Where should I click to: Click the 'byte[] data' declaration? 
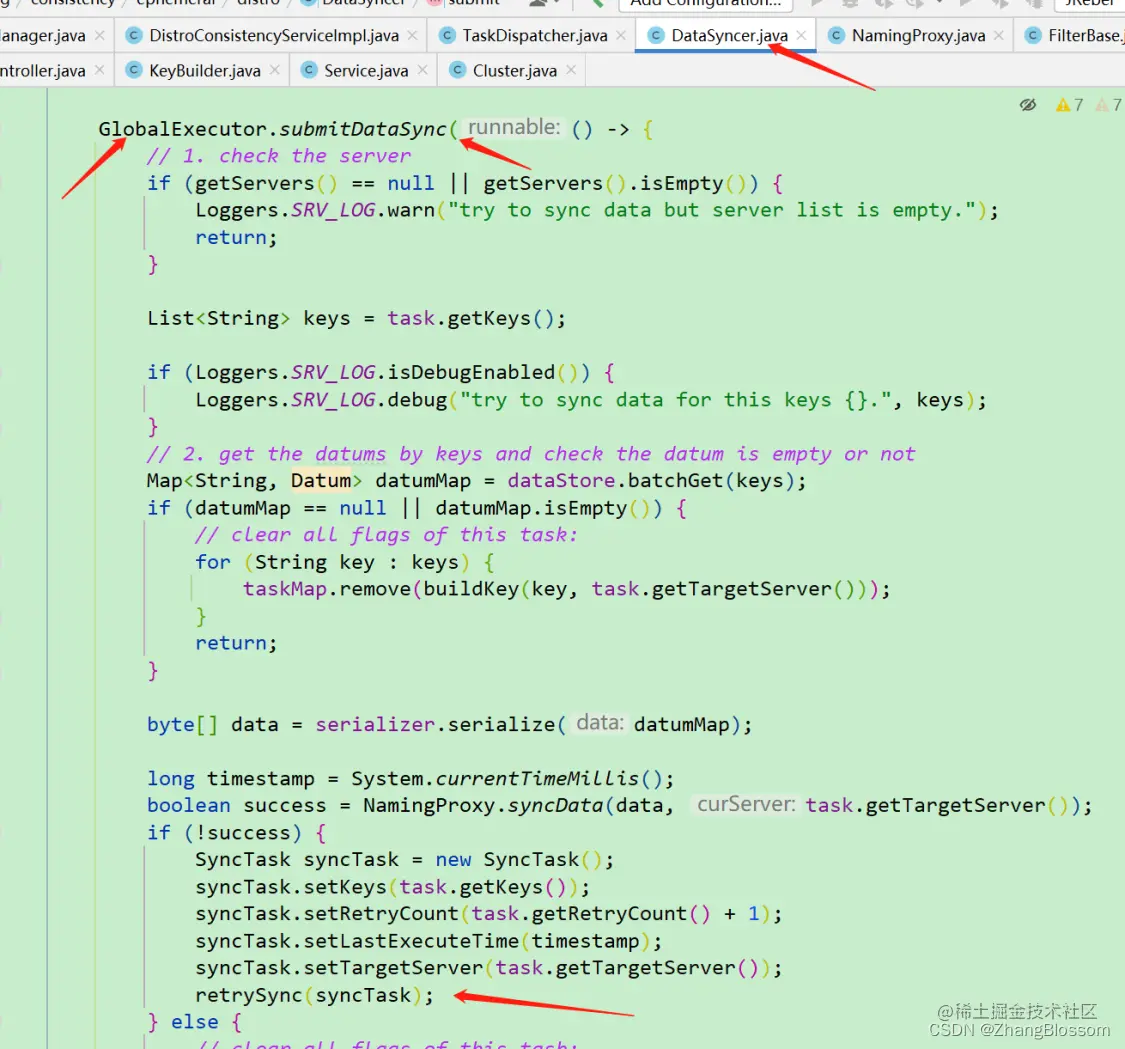(212, 725)
